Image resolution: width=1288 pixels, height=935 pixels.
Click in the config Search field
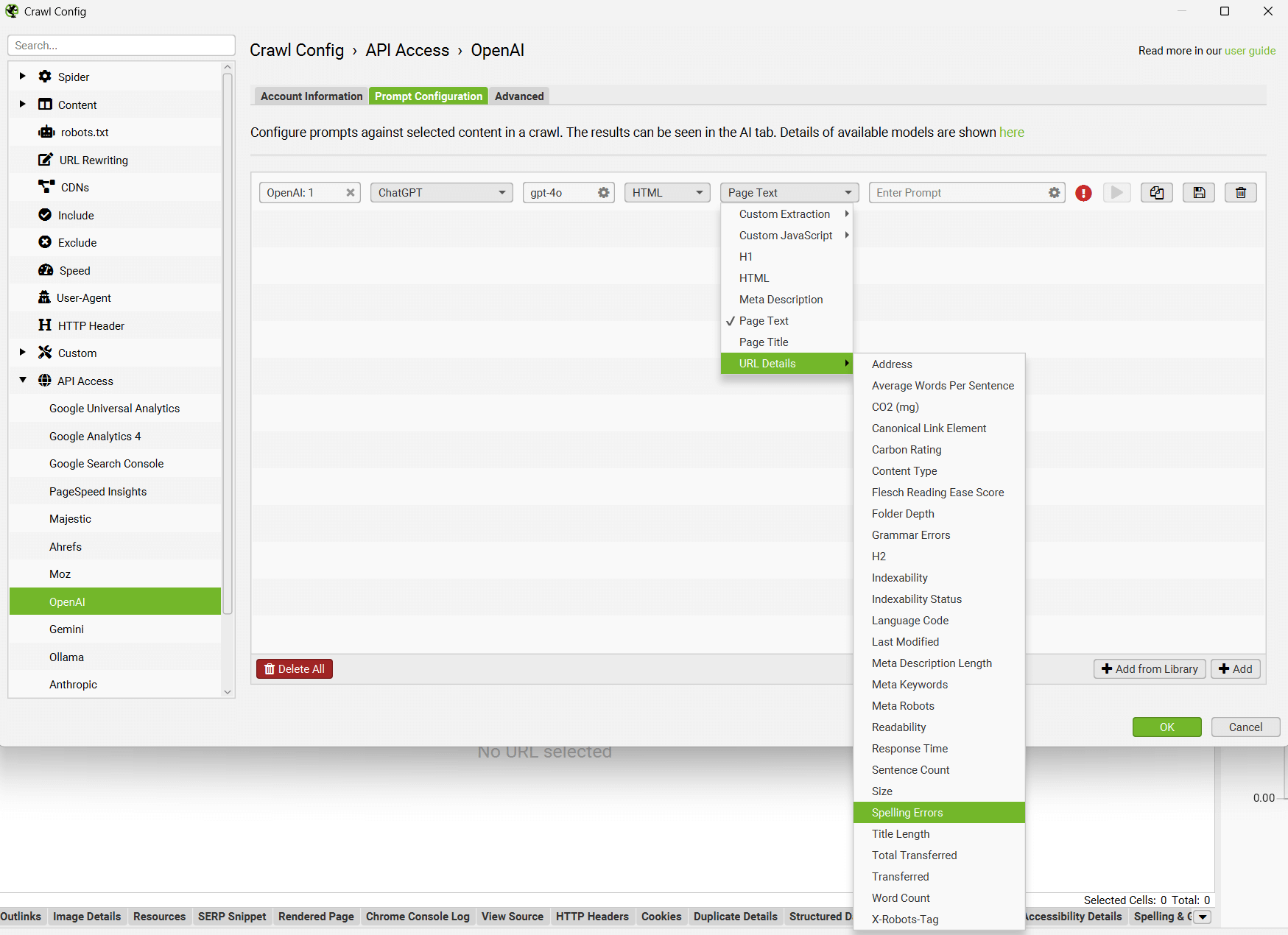[x=122, y=46]
